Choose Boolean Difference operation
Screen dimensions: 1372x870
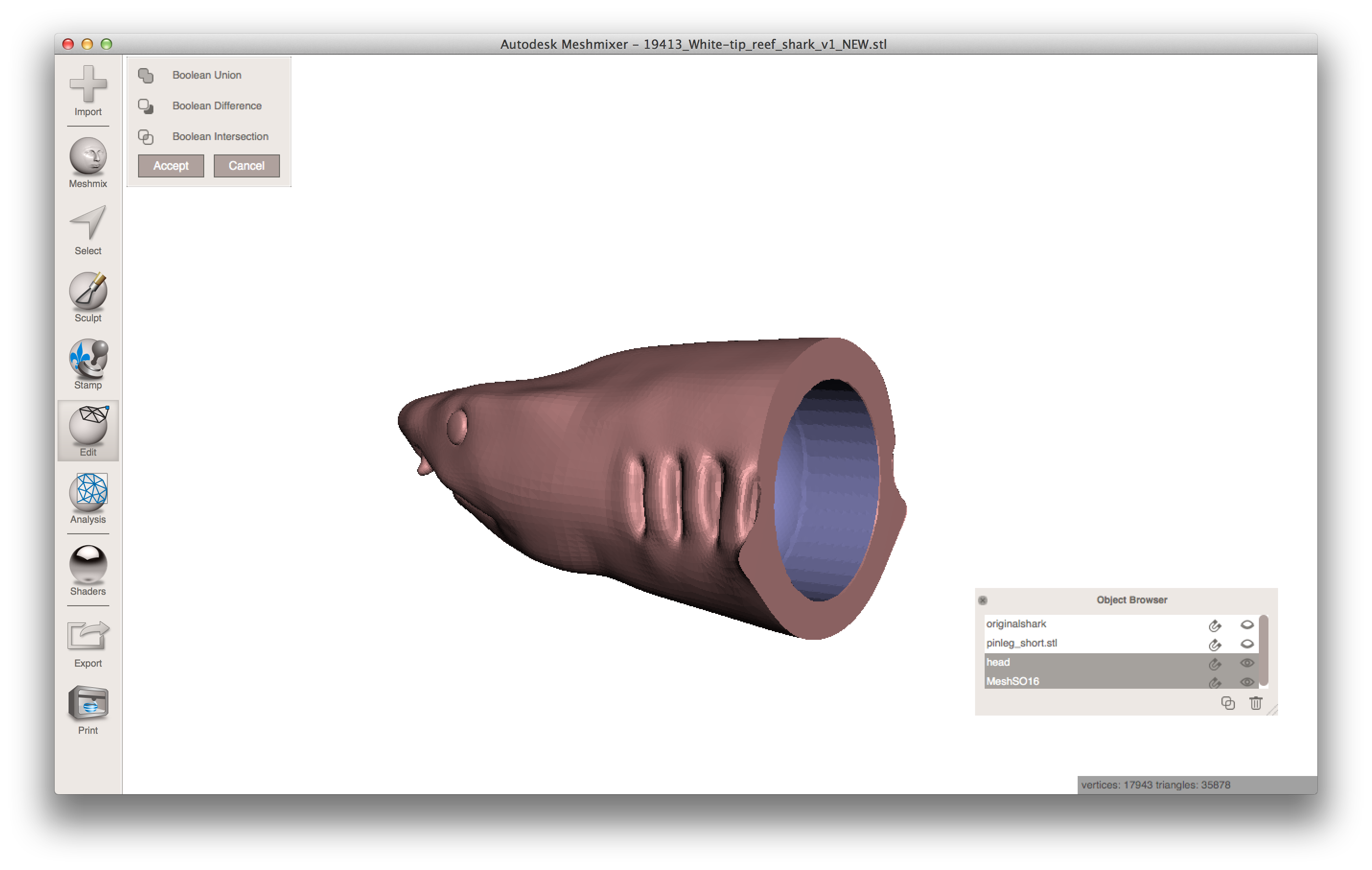coord(217,106)
